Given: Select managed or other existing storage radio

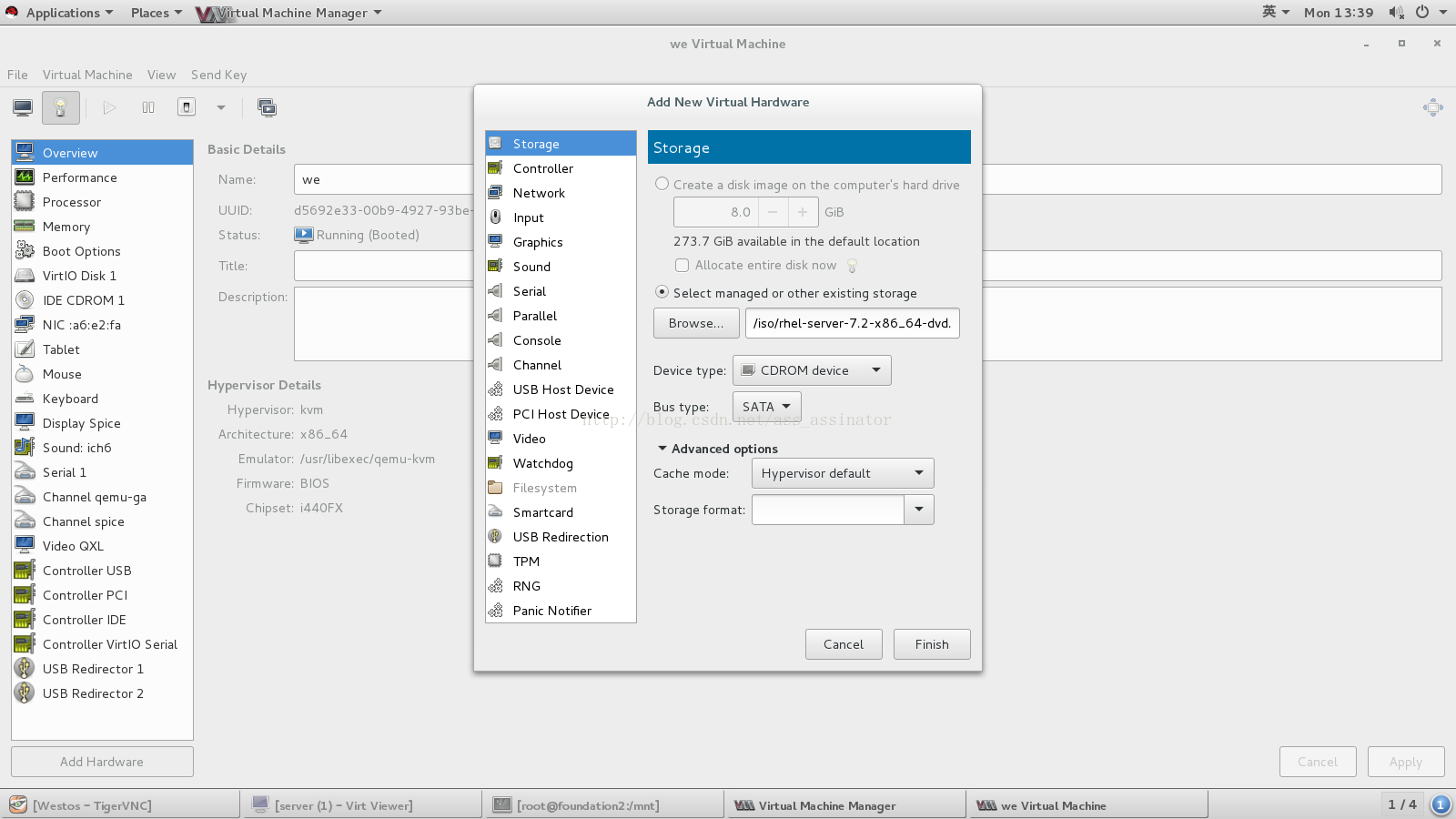Looking at the screenshot, I should pyautogui.click(x=662, y=292).
